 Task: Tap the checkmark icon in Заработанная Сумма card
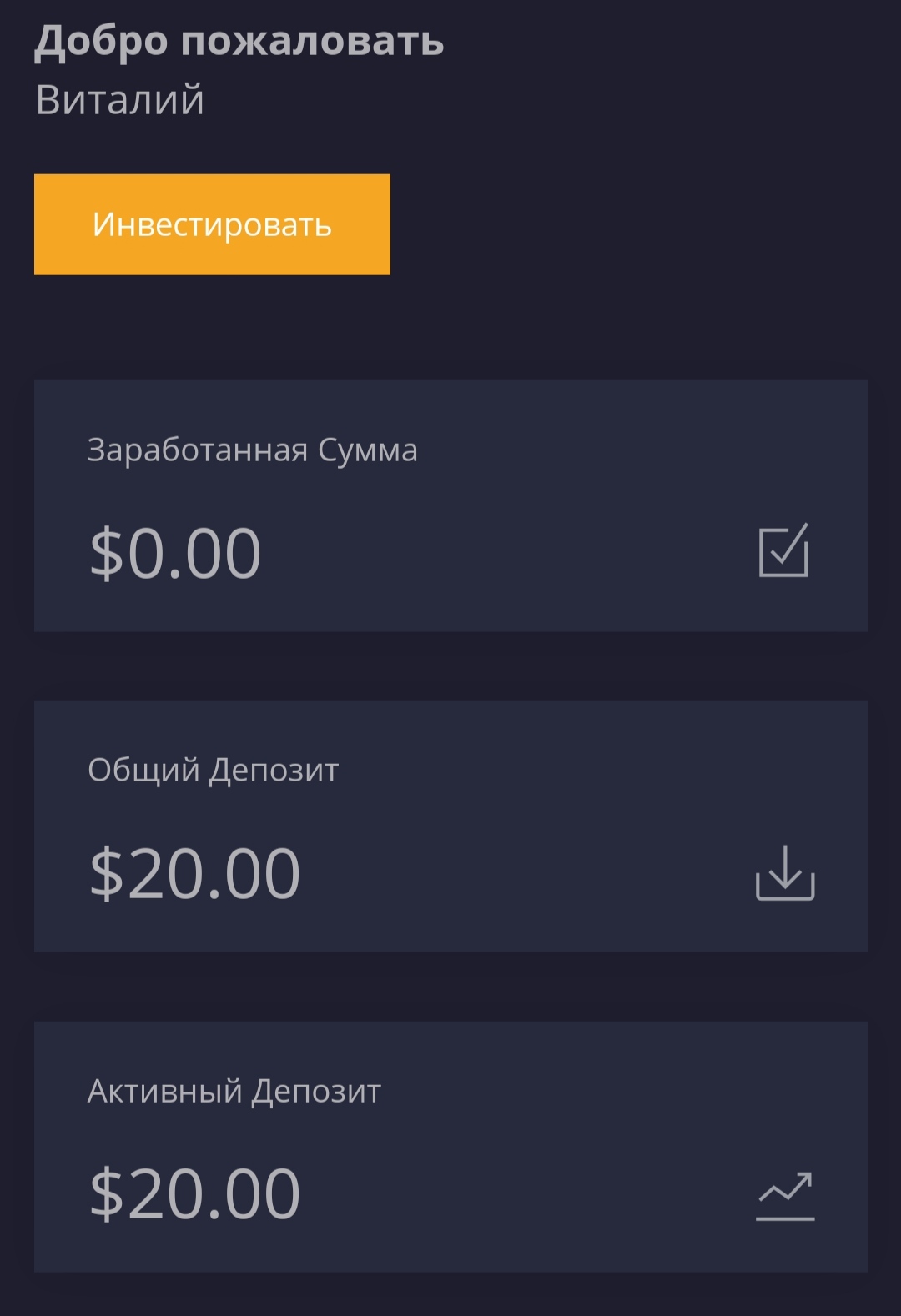coord(784,550)
